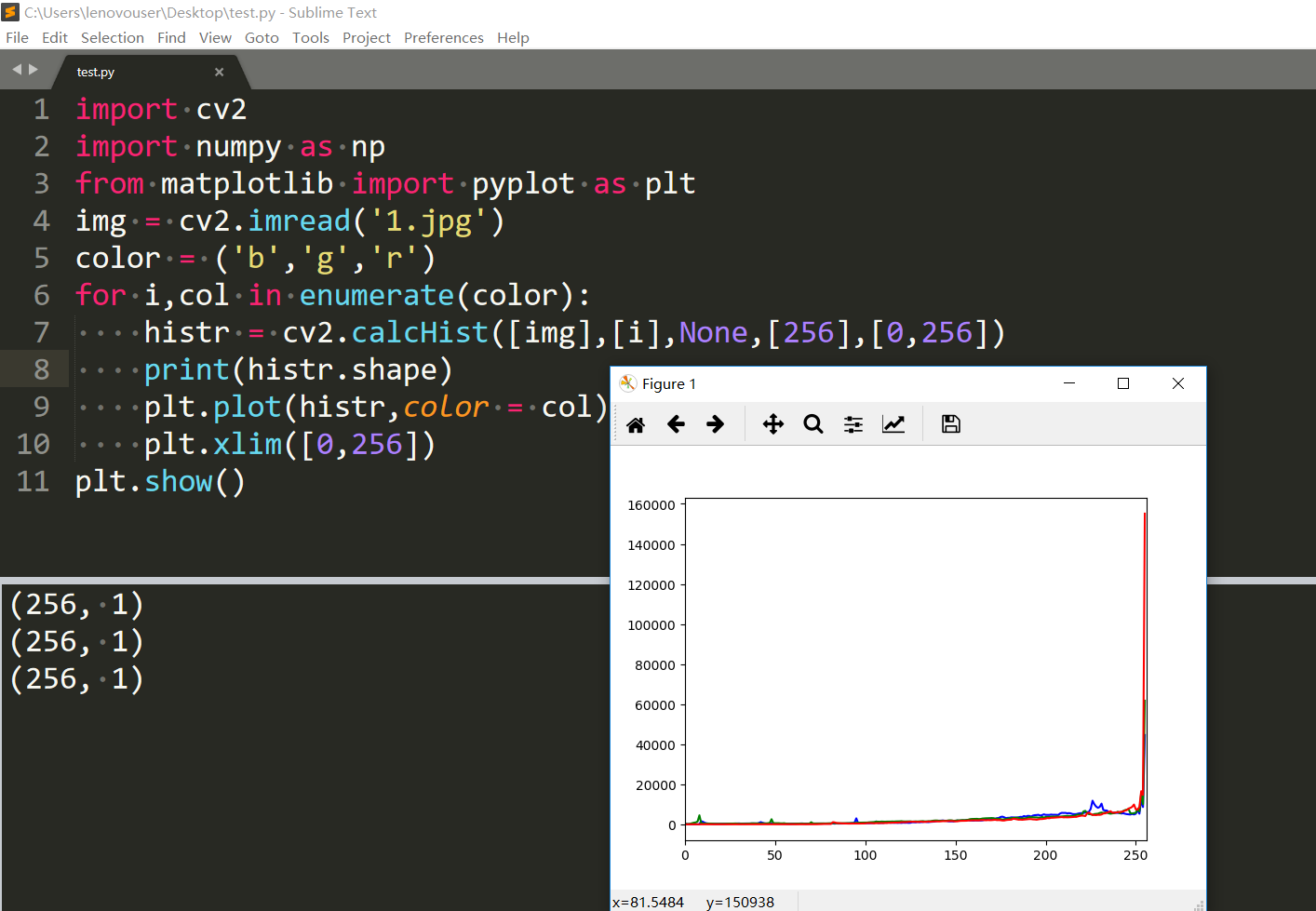Open the Project menu
Viewport: 1316px width, 911px height.
point(367,37)
